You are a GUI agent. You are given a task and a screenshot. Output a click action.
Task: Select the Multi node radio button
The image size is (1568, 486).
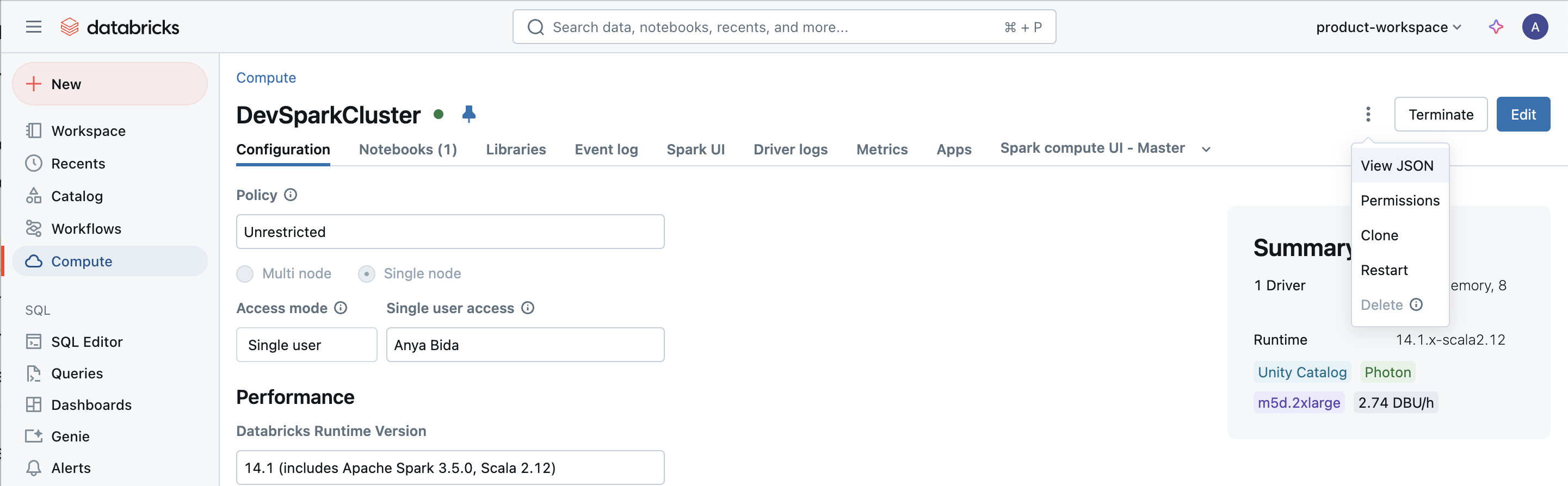tap(245, 274)
